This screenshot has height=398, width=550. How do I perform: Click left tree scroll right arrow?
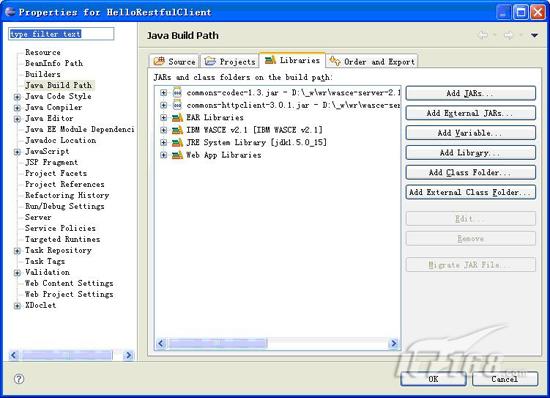[129, 355]
